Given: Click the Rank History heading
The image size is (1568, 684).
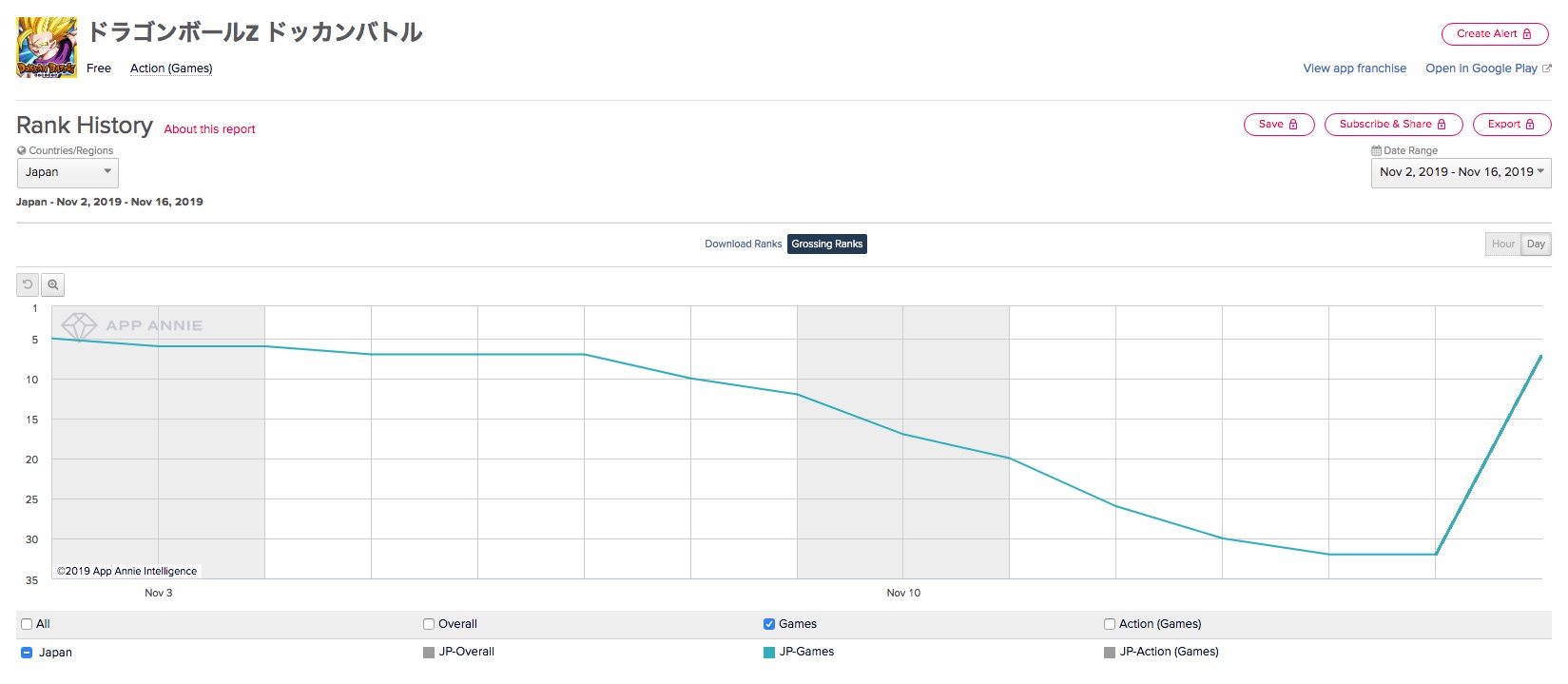Looking at the screenshot, I should [85, 126].
